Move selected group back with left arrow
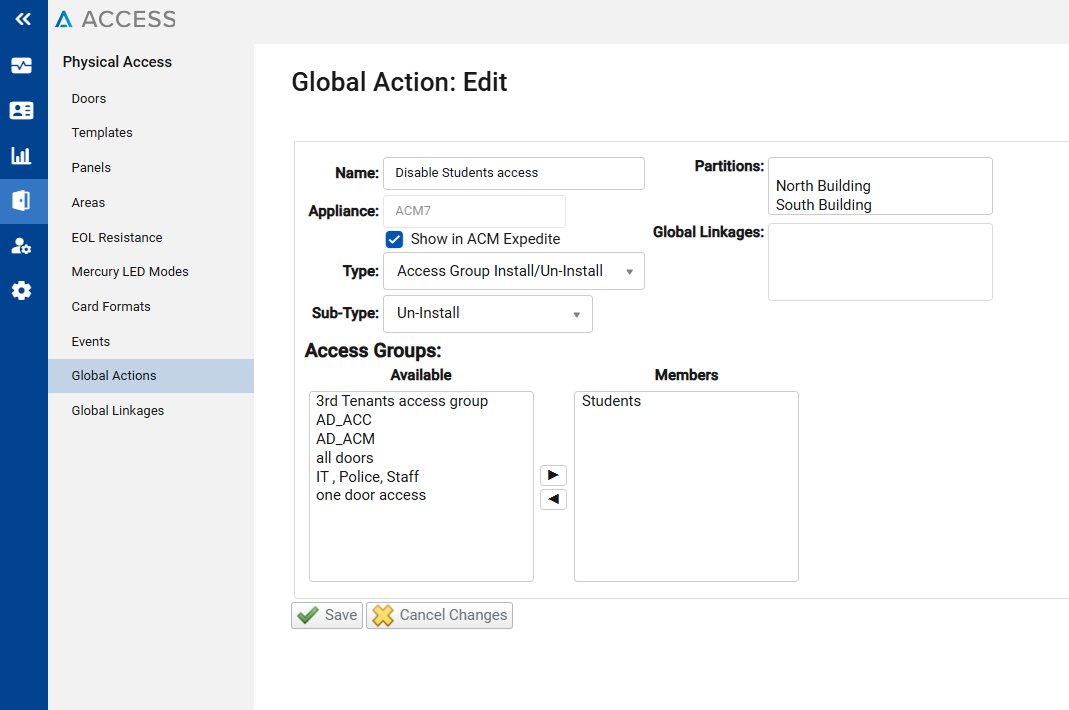 (553, 499)
